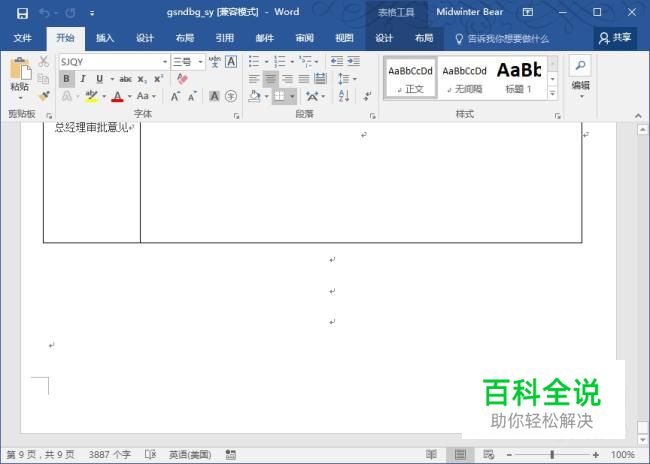Toggle superscript formatting
Screen dimensions: 650x464
tap(158, 79)
